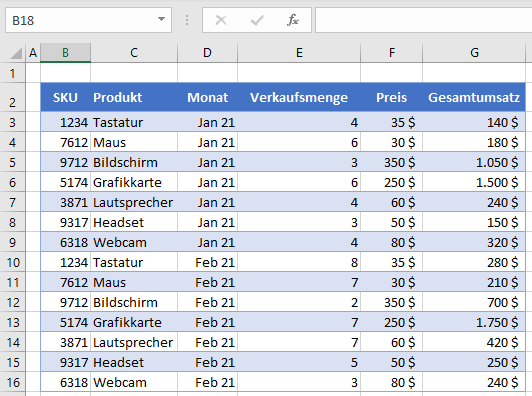Click the Verkaufsmenge header cell
Image resolution: width=532 pixels, height=396 pixels.
pyautogui.click(x=299, y=97)
